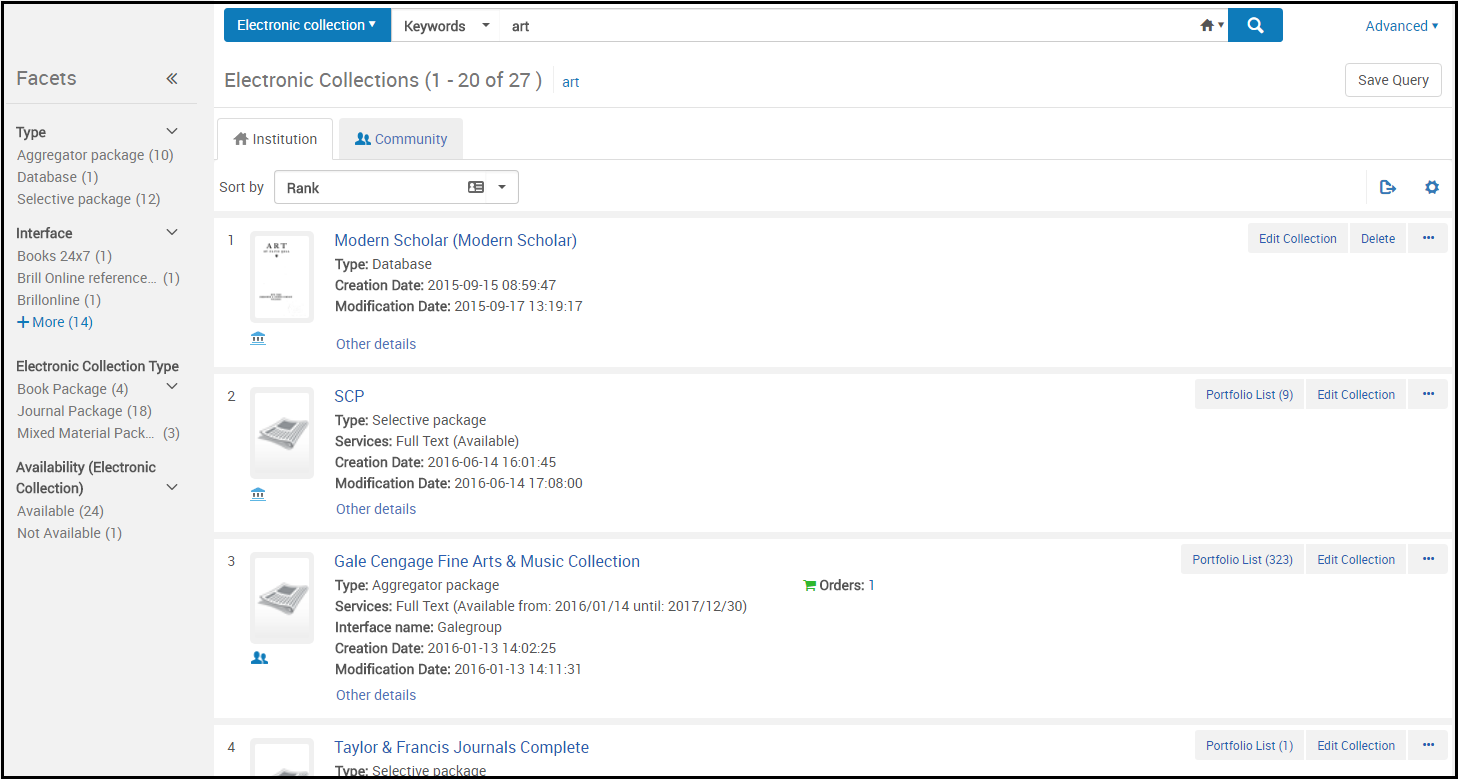Screen dimensions: 1458x779
Task: Collapse the Interface facet section
Action: [172, 233]
